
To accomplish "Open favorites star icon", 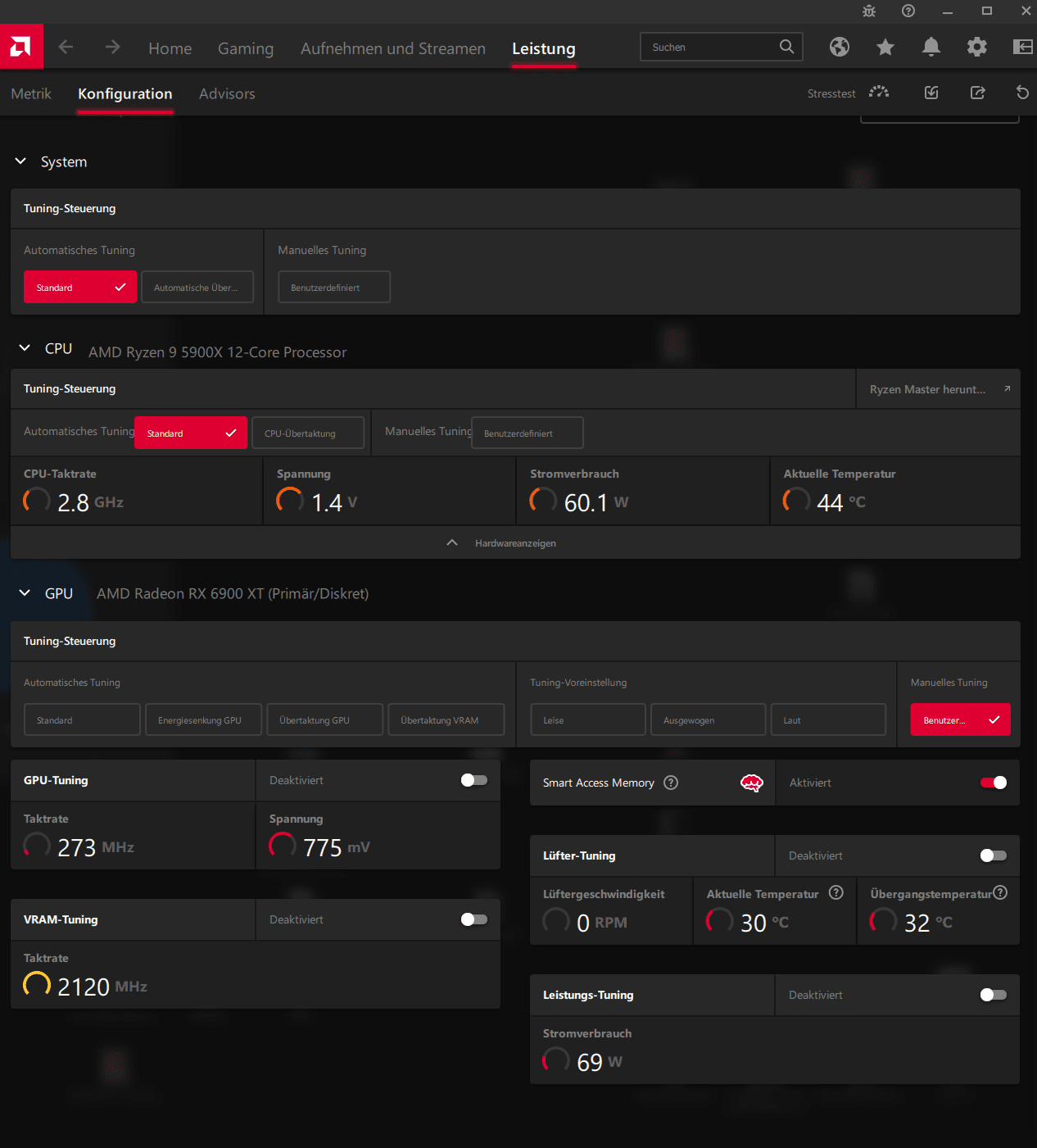I will [885, 47].
